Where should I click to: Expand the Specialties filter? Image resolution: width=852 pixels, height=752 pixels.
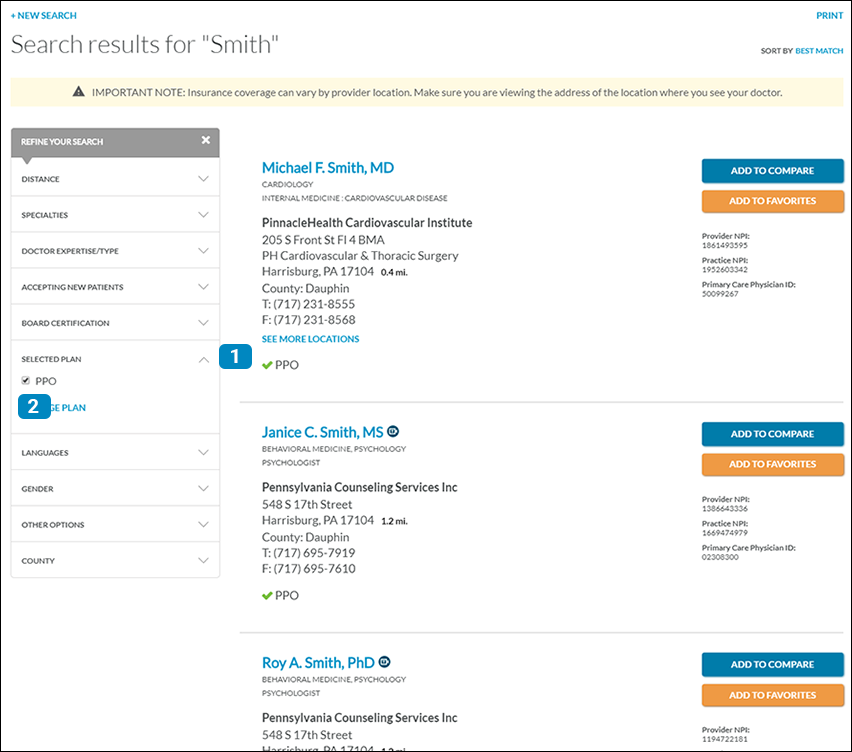coord(115,215)
